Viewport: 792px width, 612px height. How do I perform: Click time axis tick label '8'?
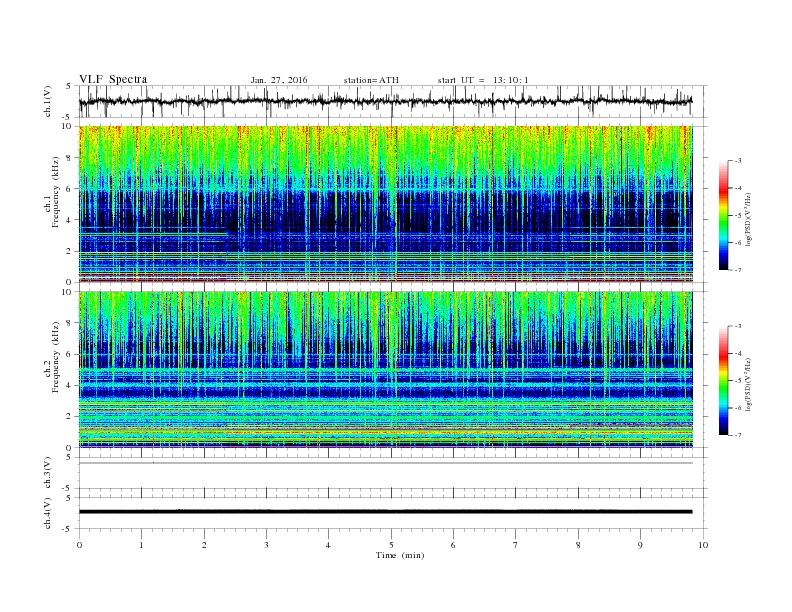tap(578, 545)
